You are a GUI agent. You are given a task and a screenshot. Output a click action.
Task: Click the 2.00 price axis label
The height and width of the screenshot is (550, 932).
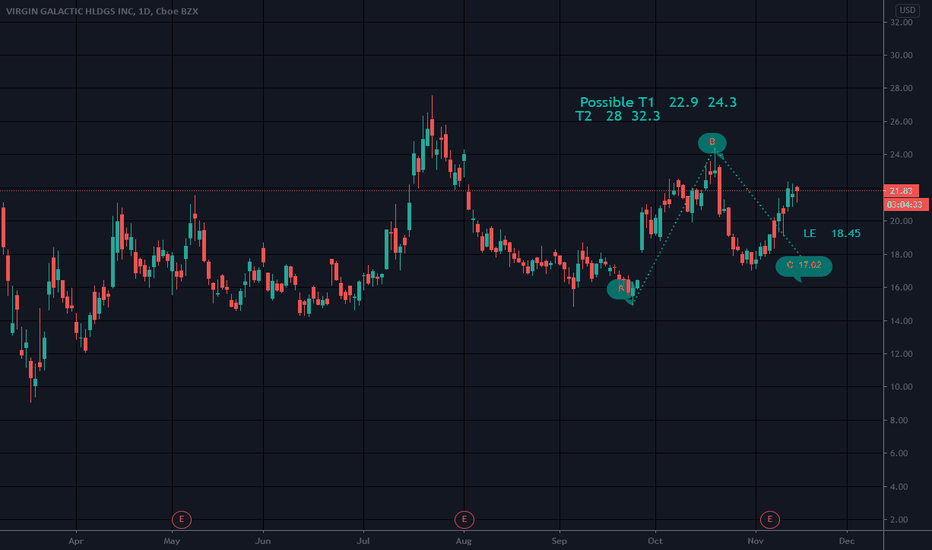[901, 519]
